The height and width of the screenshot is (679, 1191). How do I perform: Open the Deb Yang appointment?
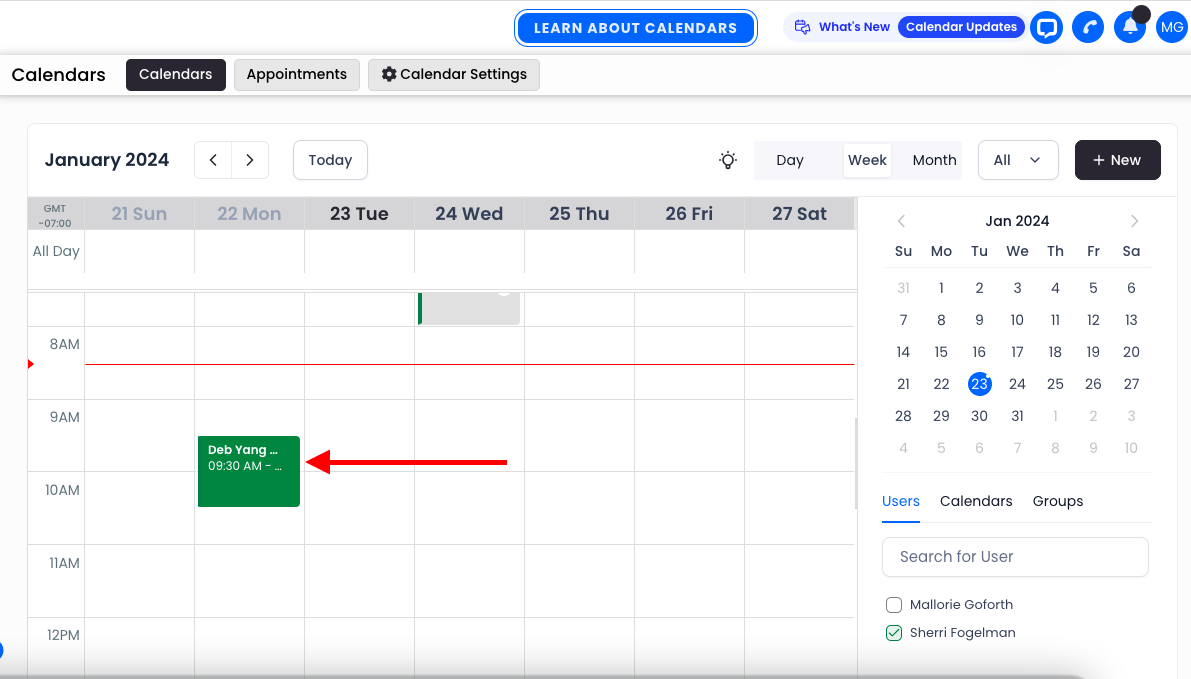tap(249, 471)
